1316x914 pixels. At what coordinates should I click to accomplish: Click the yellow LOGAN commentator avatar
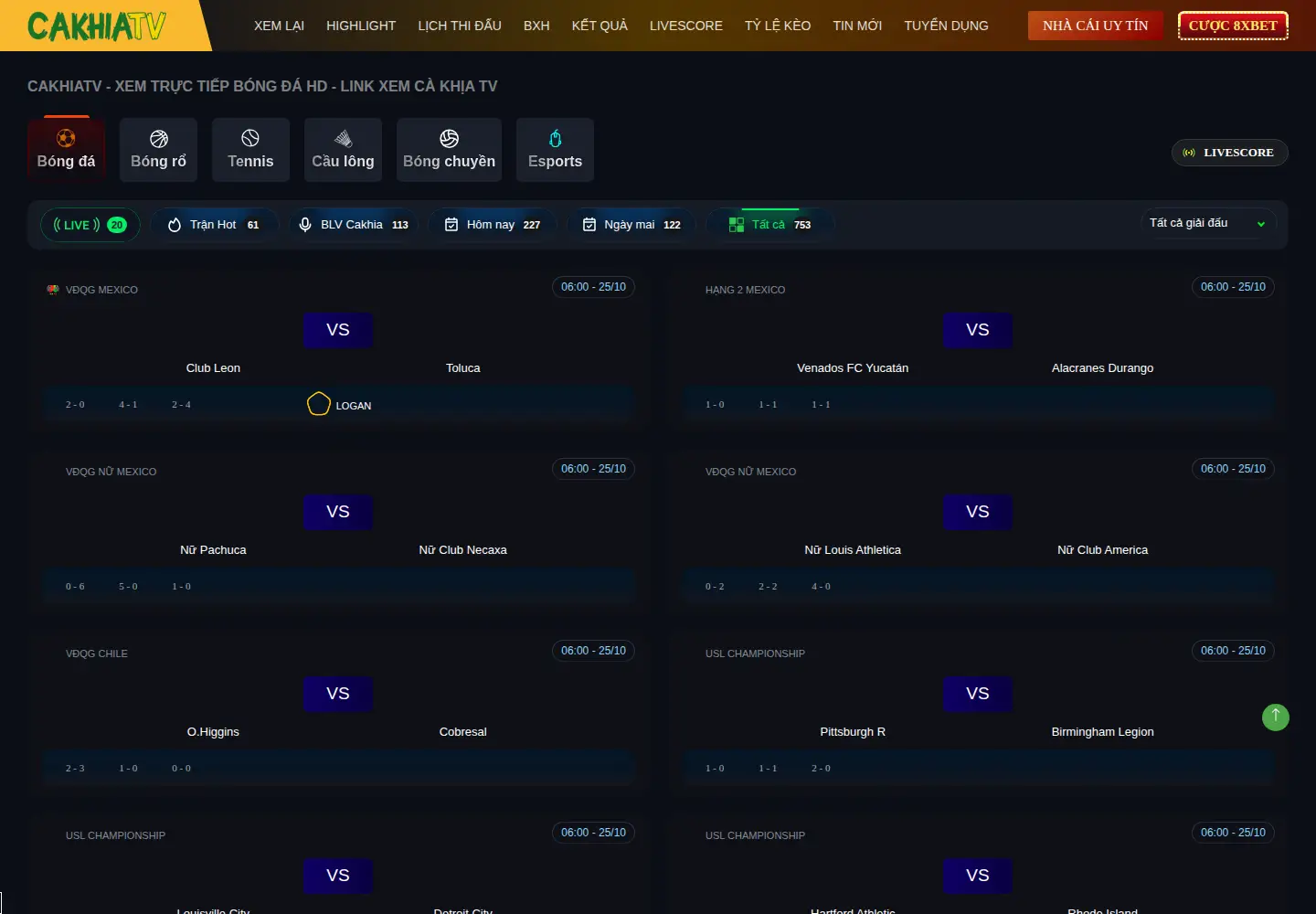319,404
